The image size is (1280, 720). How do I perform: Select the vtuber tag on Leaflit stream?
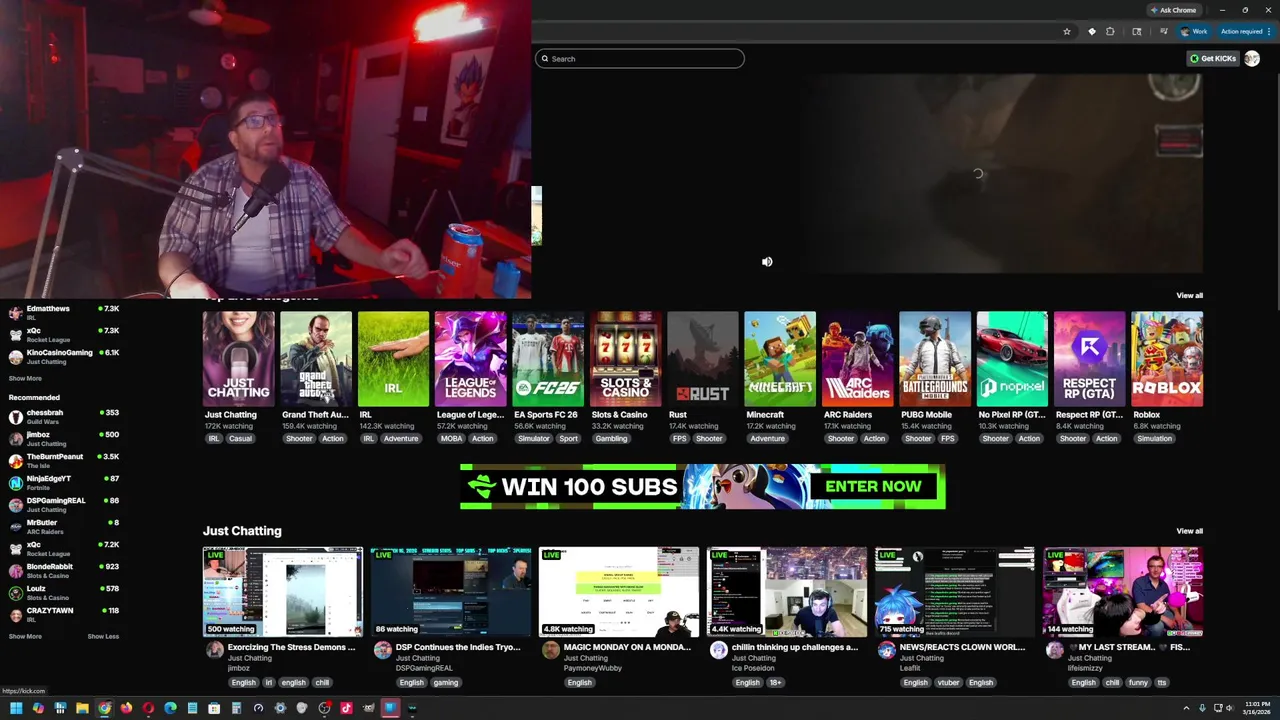click(x=948, y=682)
